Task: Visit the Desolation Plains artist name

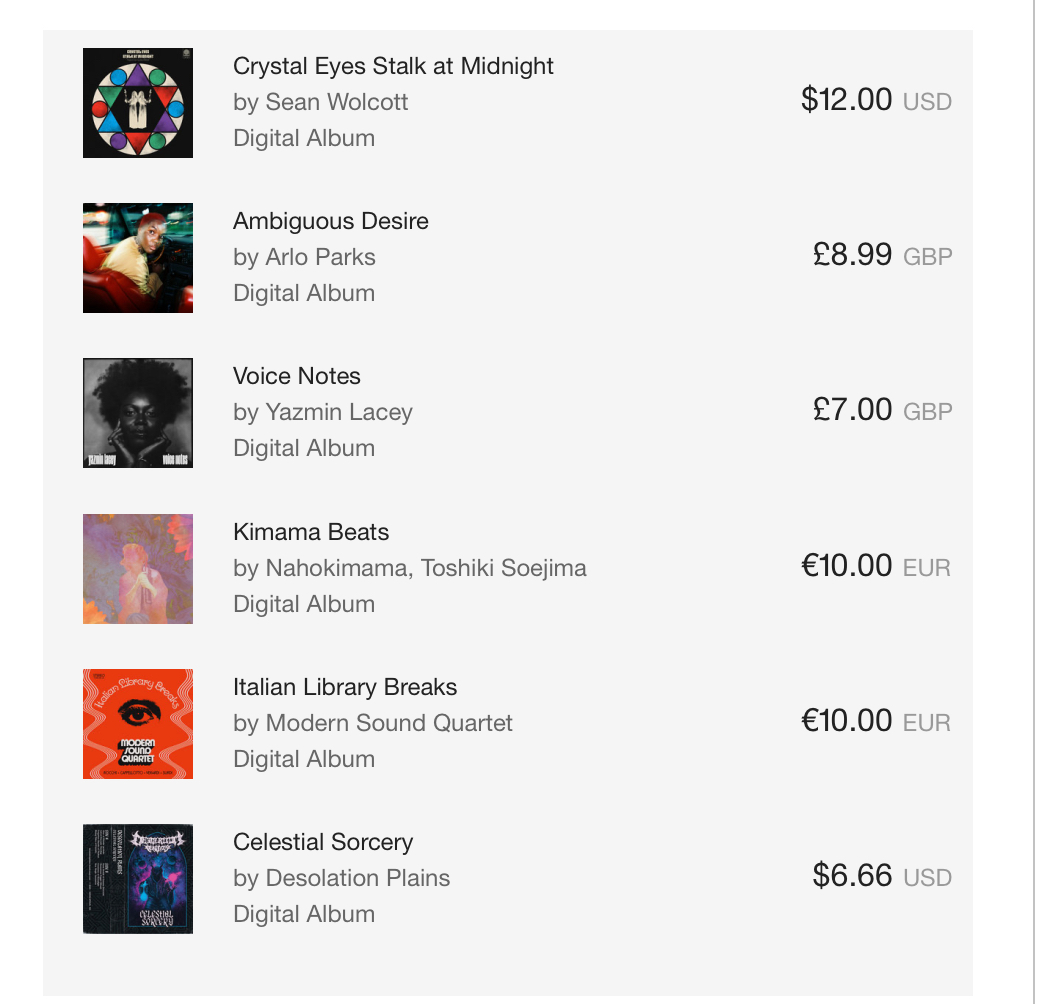Action: click(x=357, y=878)
